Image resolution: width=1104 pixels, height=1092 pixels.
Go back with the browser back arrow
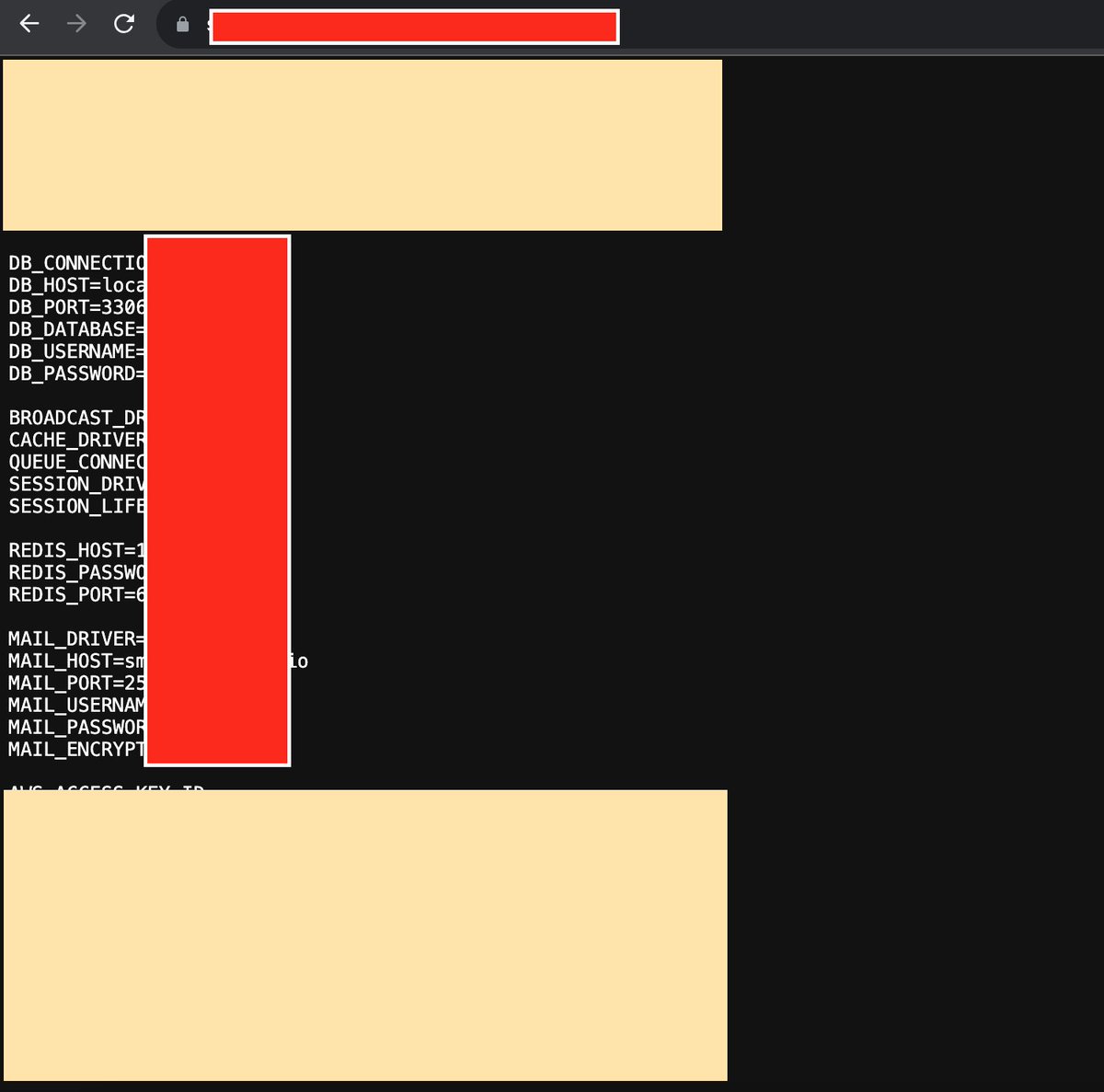pyautogui.click(x=29, y=24)
